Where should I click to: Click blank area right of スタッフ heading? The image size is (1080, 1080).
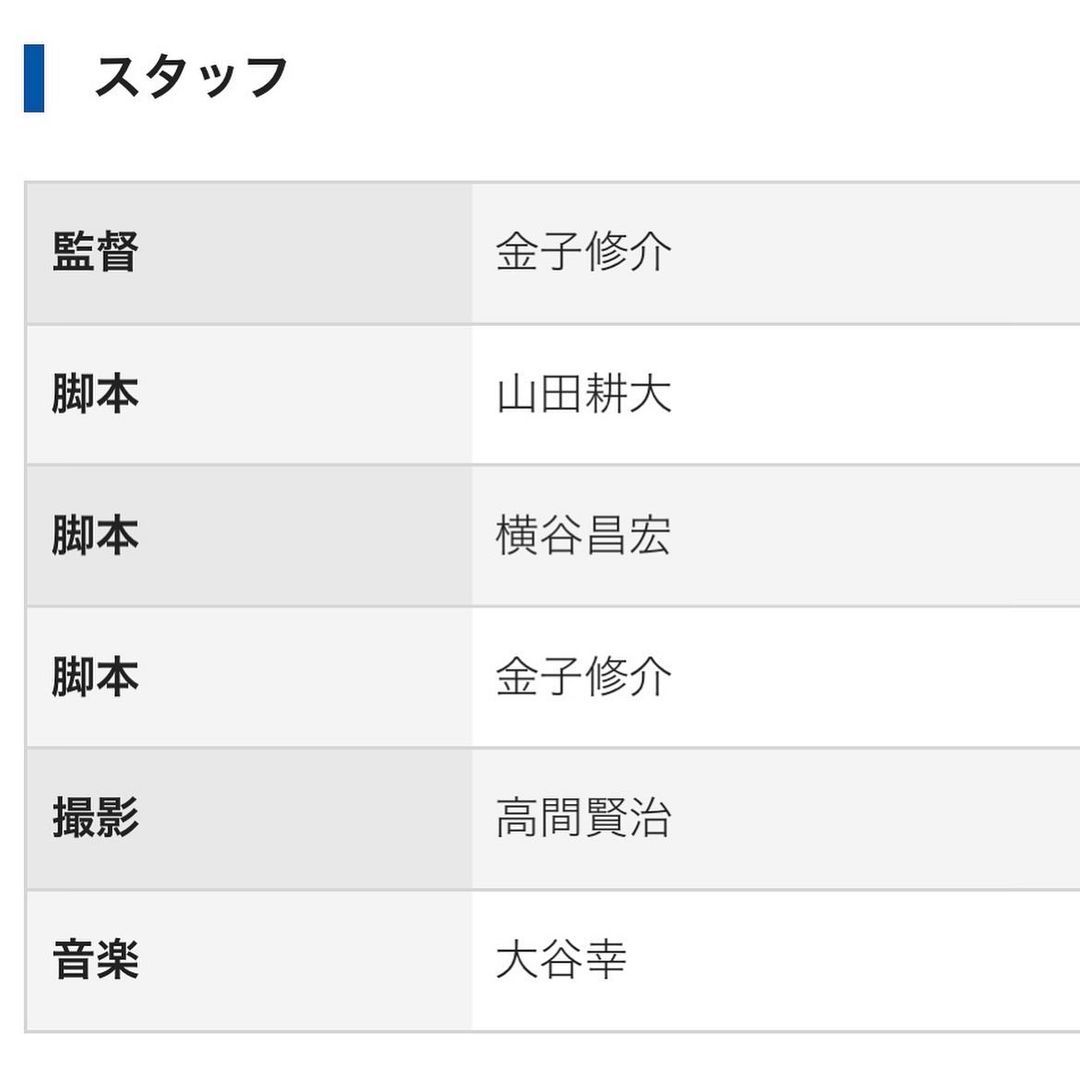[x=680, y=78]
